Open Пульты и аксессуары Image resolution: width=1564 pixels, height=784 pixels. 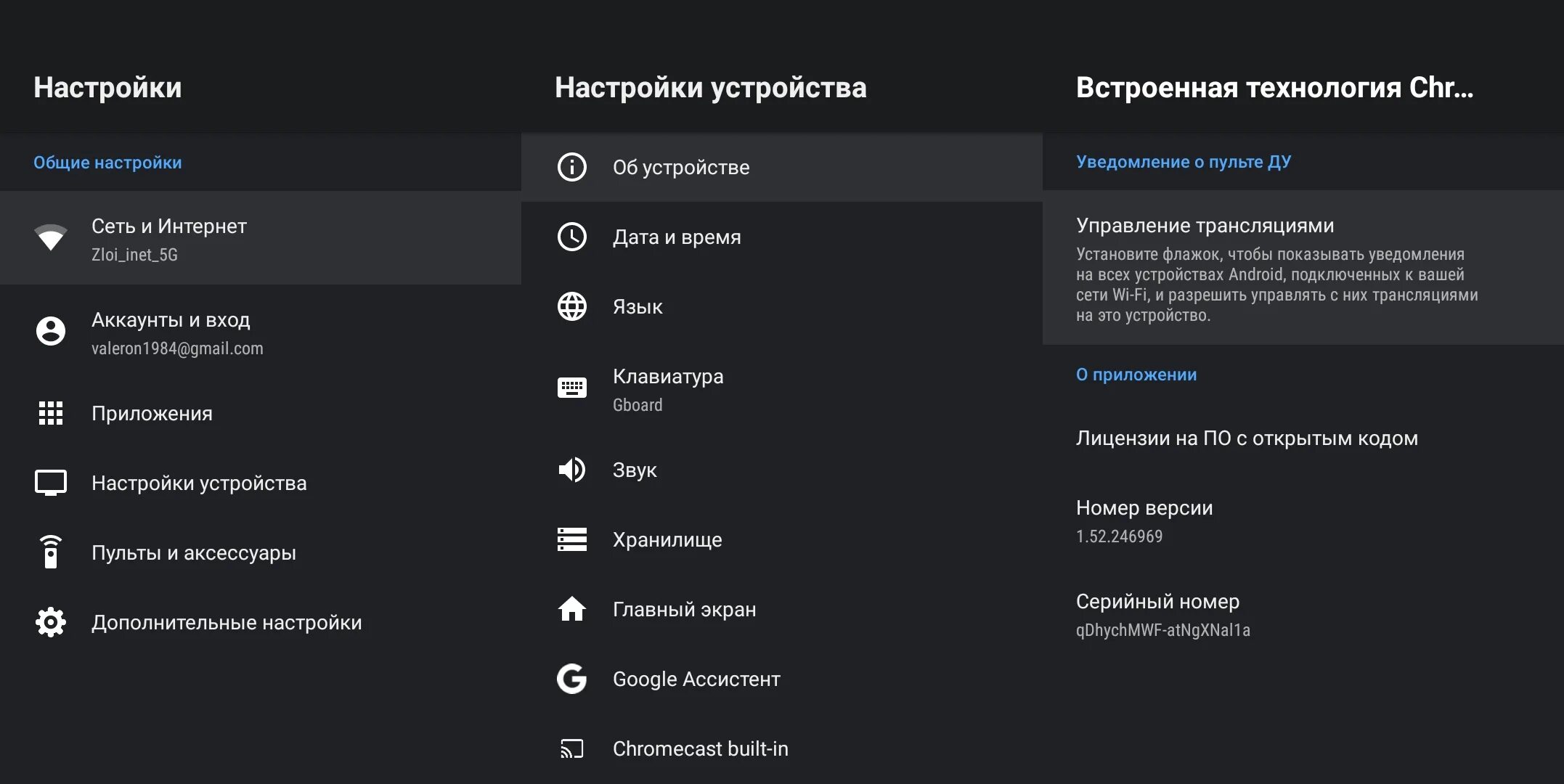[x=261, y=552]
